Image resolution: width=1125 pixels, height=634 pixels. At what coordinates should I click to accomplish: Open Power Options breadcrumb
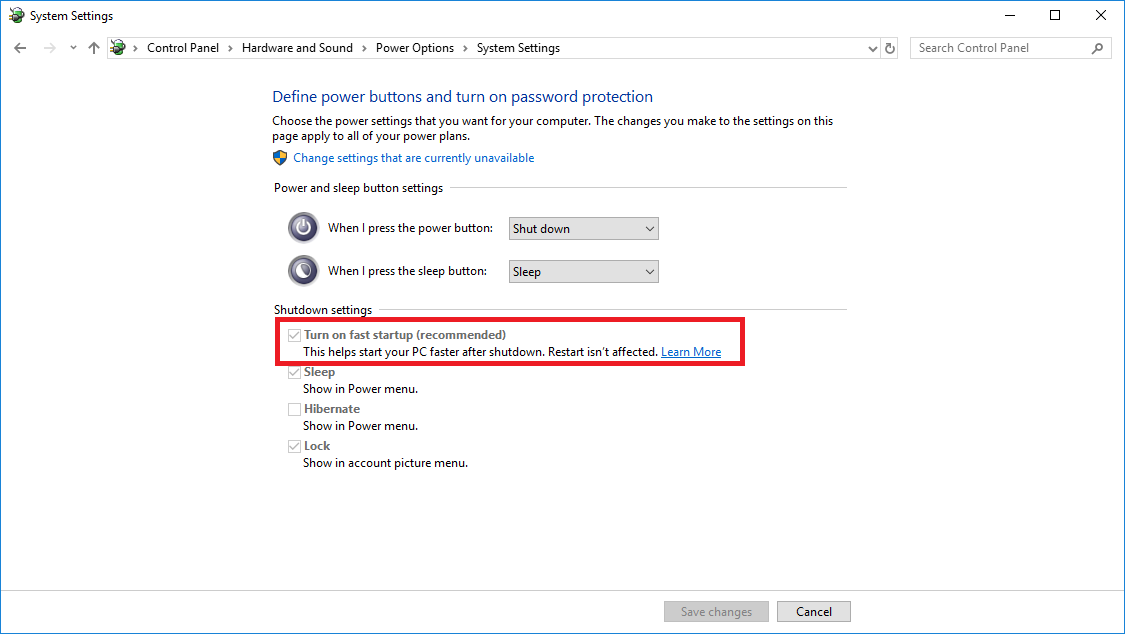(x=415, y=48)
